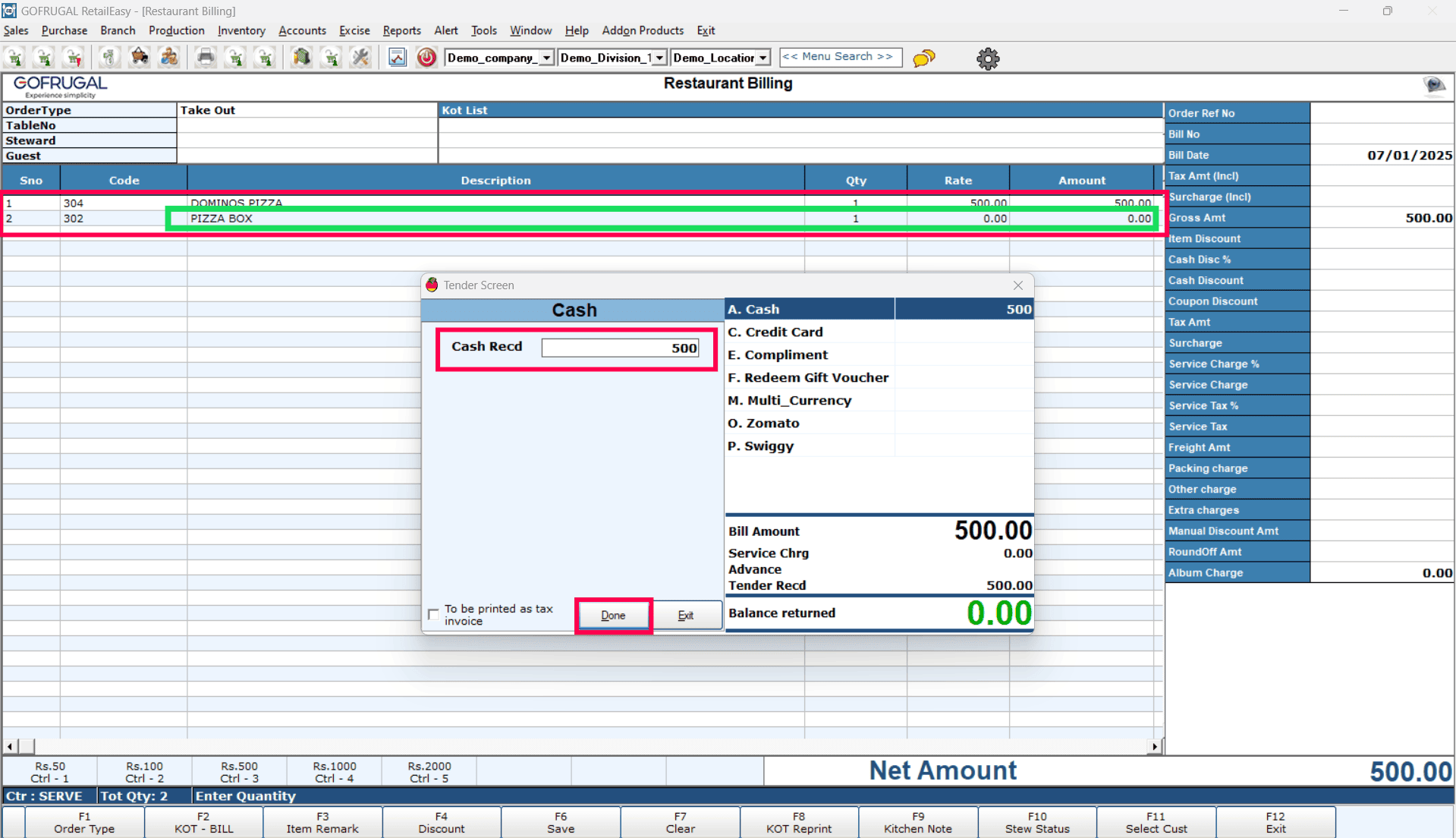Expand the Demo_Division dropdown
This screenshot has width=1456, height=838.
coord(659,58)
